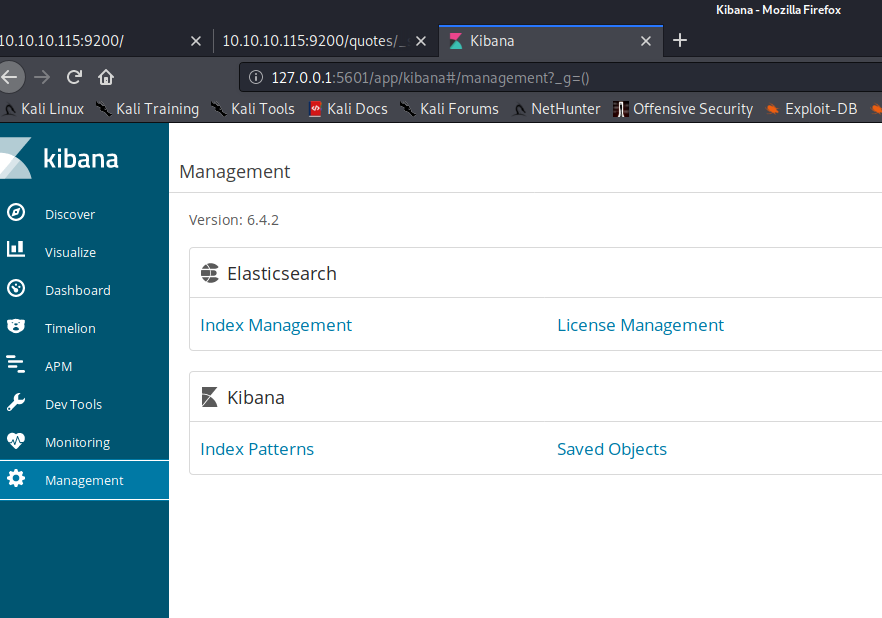Open Saved Objects link
Screen dimensions: 882x618
pyautogui.click(x=612, y=449)
